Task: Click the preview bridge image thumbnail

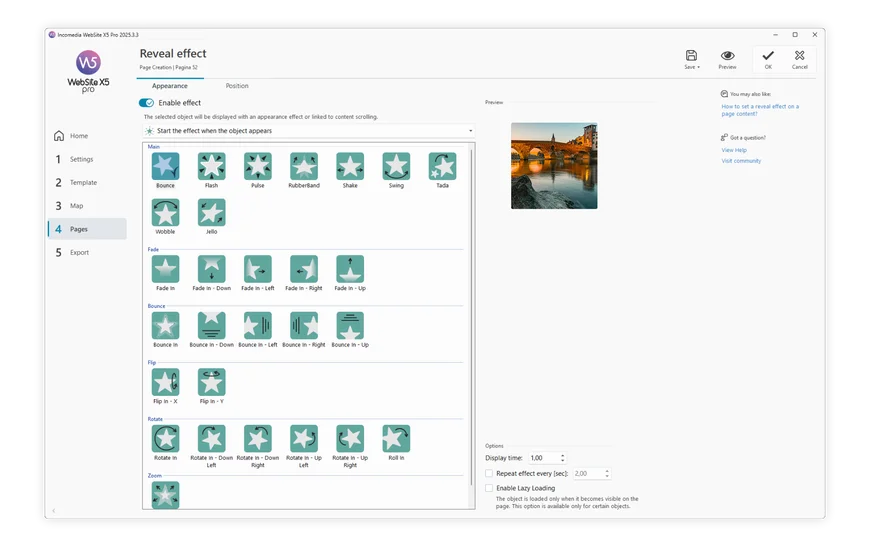Action: [553, 165]
